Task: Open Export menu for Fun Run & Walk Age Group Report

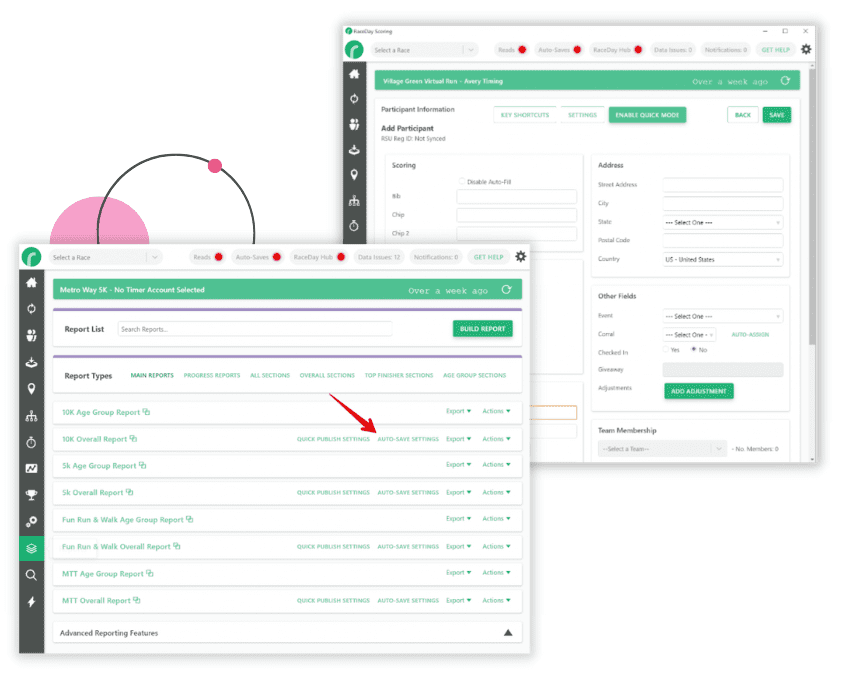Action: [458, 519]
